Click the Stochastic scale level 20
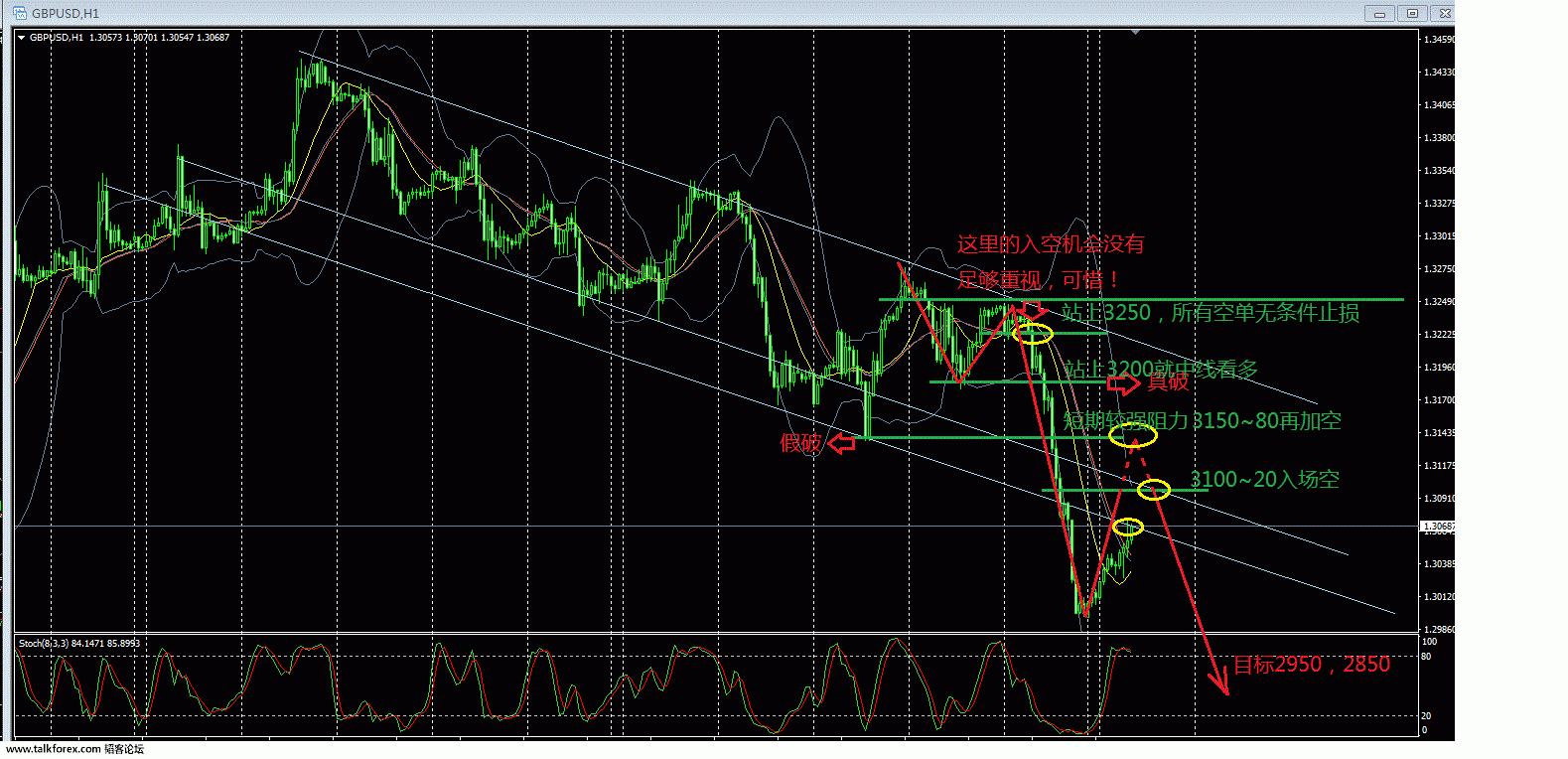The height and width of the screenshot is (759, 1568). click(1427, 715)
